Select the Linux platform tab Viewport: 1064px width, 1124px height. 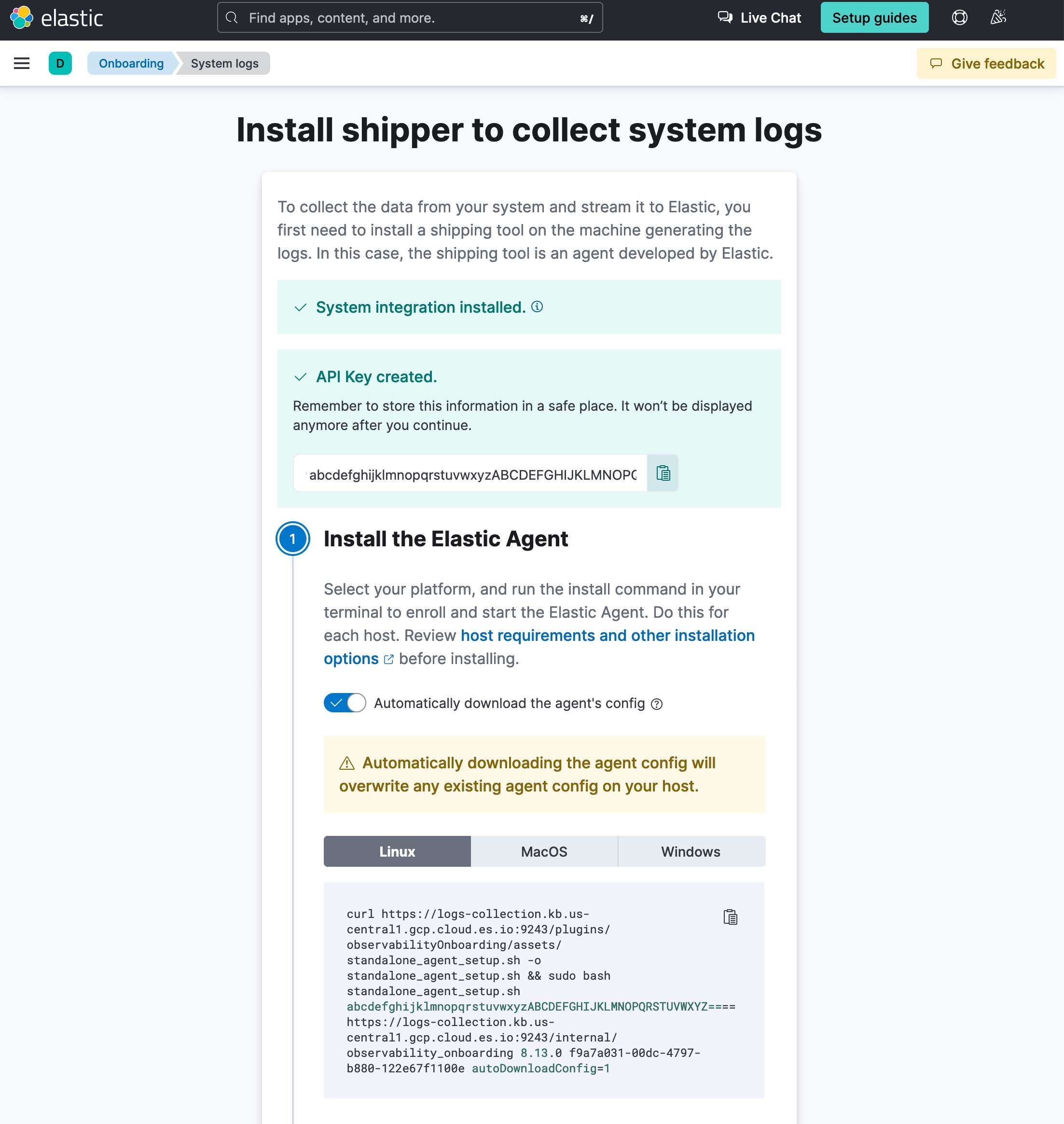click(397, 851)
